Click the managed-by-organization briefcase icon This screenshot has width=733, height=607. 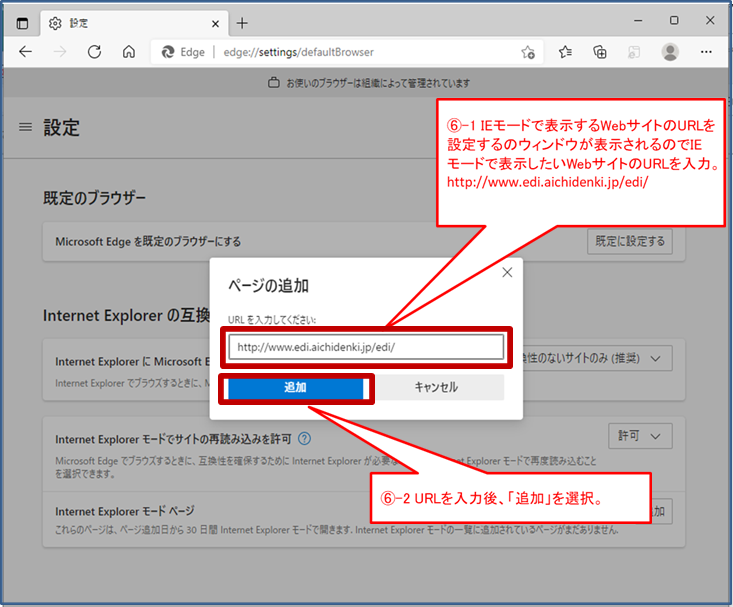coord(273,83)
